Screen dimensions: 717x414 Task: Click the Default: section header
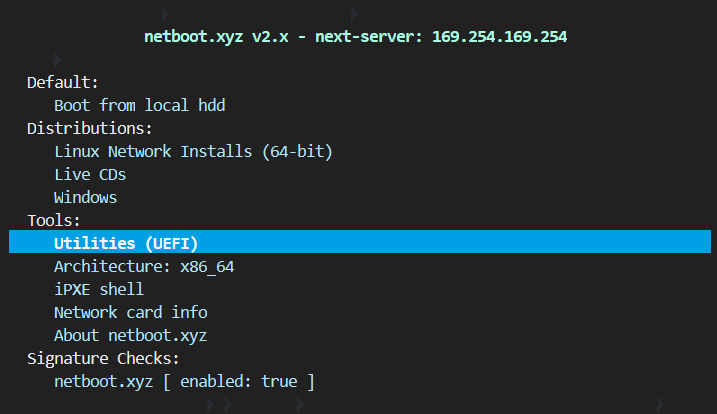[x=63, y=82]
